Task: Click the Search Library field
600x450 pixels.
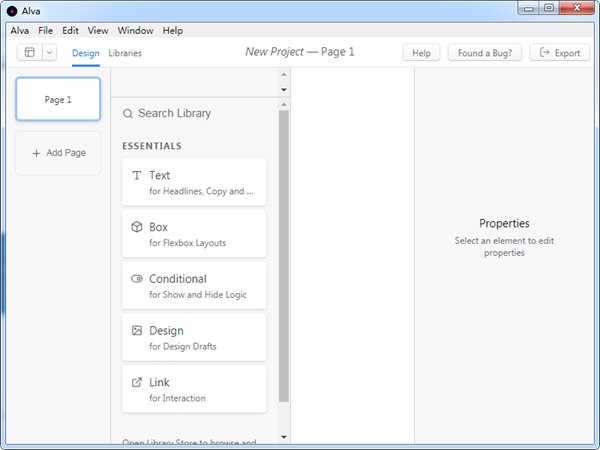Action: (195, 113)
